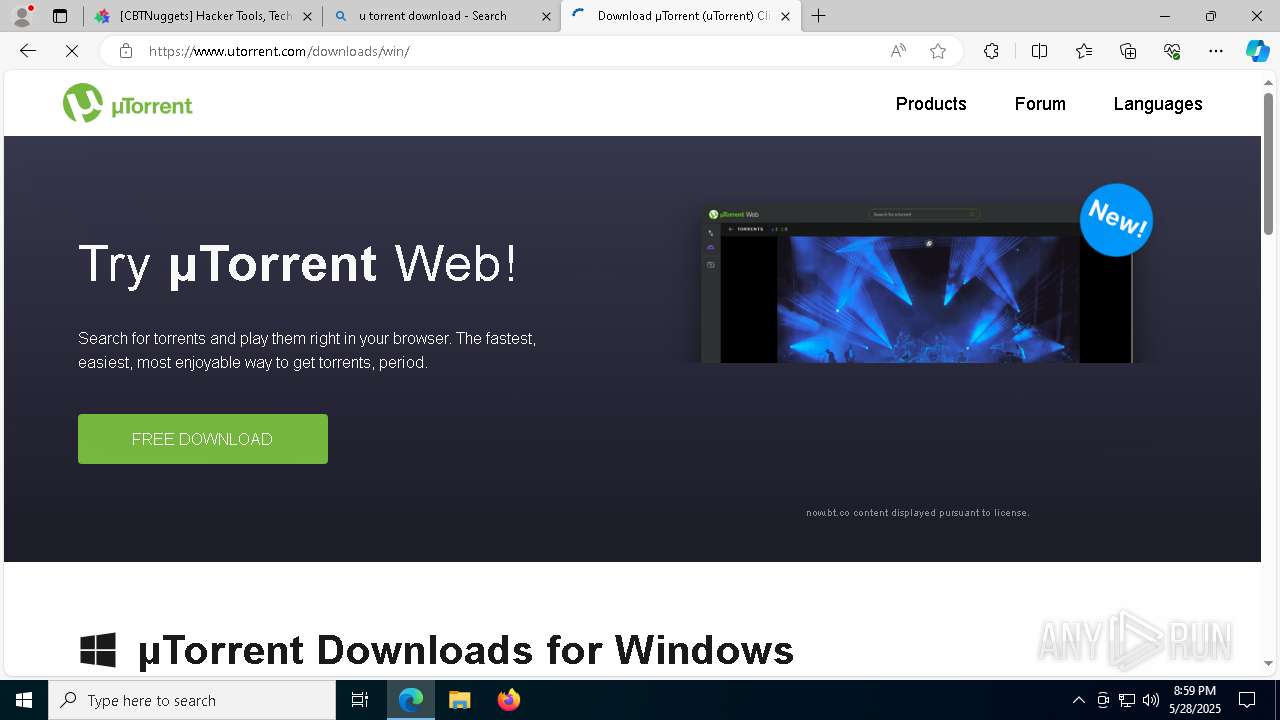Open the tab actions menu icon
The height and width of the screenshot is (720, 1280).
(60, 16)
